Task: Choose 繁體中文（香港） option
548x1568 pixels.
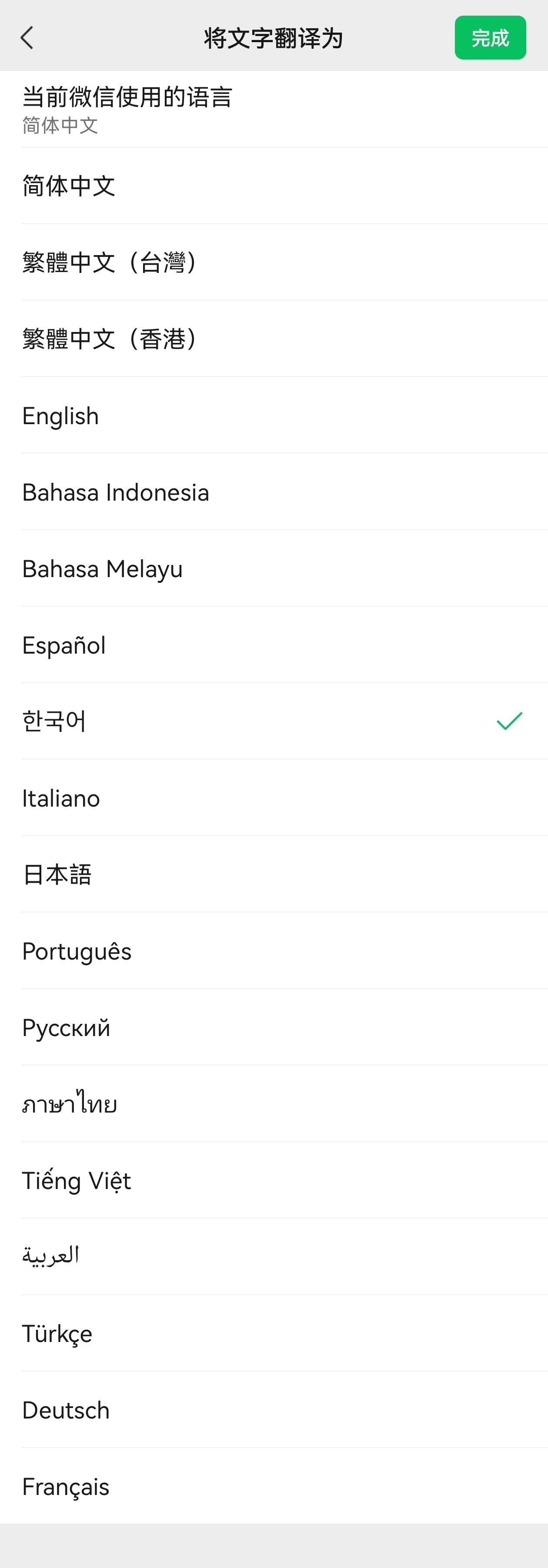Action: click(x=110, y=339)
